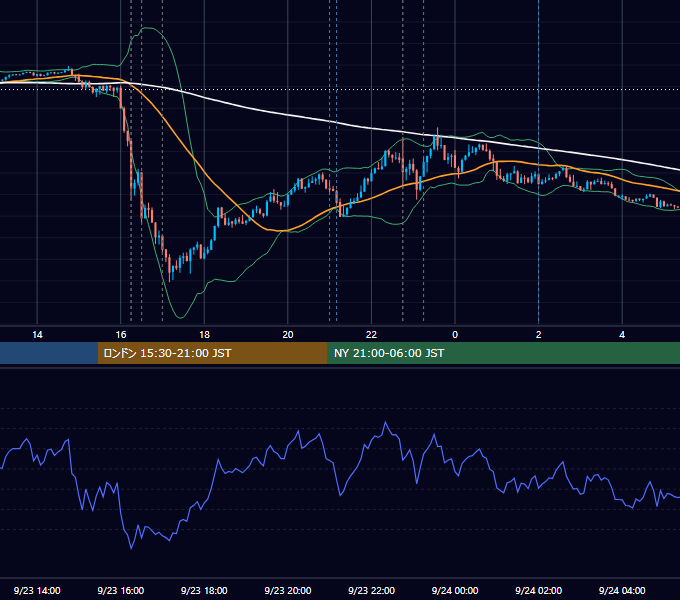Click the 9/23 22:00 time label

pos(371,590)
